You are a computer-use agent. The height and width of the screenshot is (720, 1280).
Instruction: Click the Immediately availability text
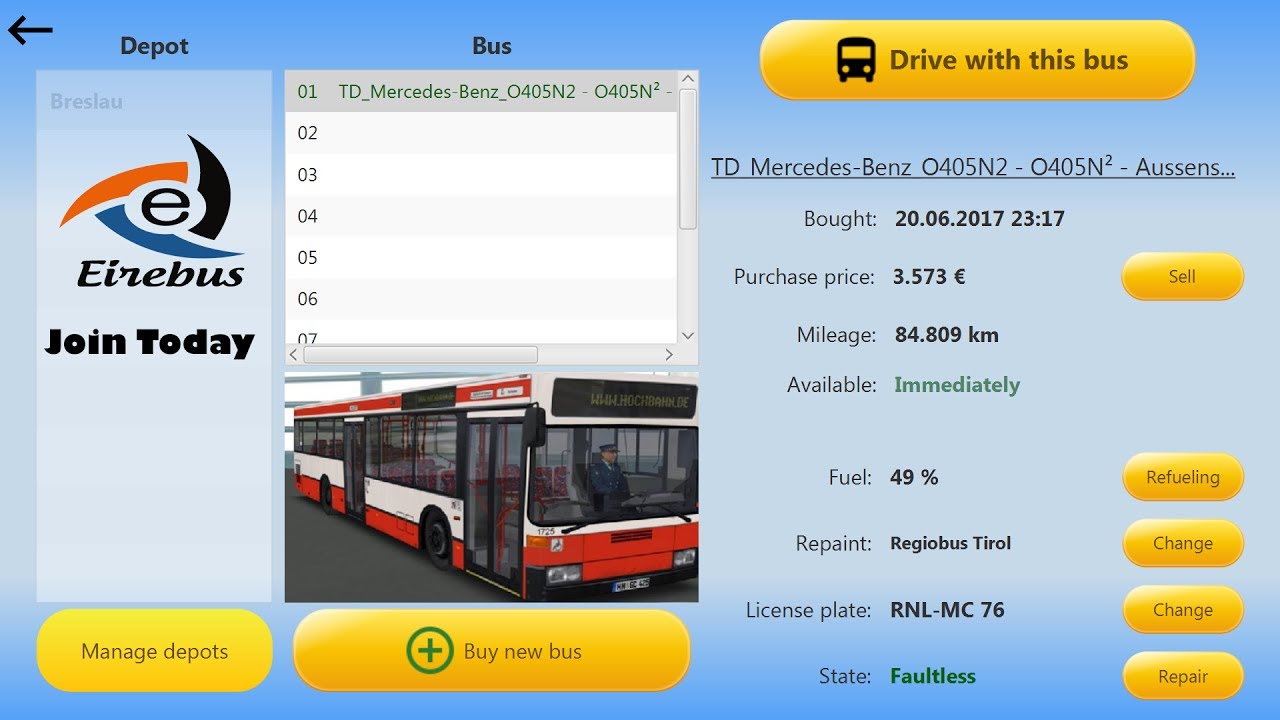tap(957, 385)
